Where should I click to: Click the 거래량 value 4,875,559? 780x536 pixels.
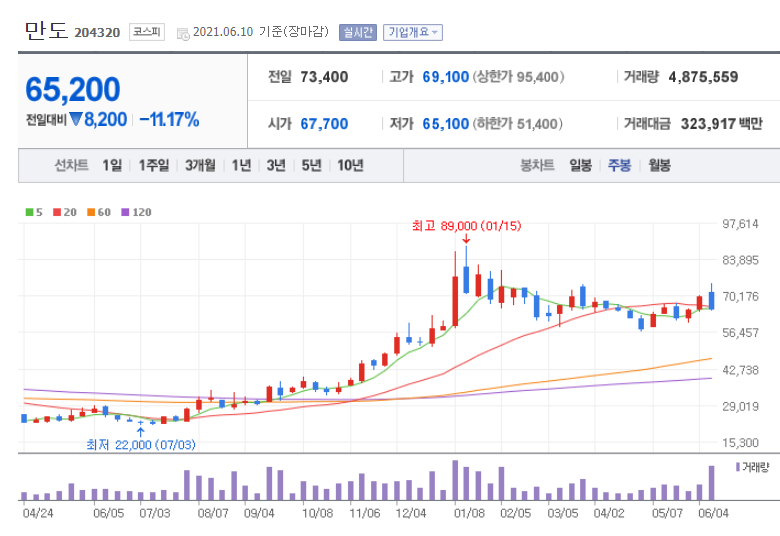tap(703, 77)
